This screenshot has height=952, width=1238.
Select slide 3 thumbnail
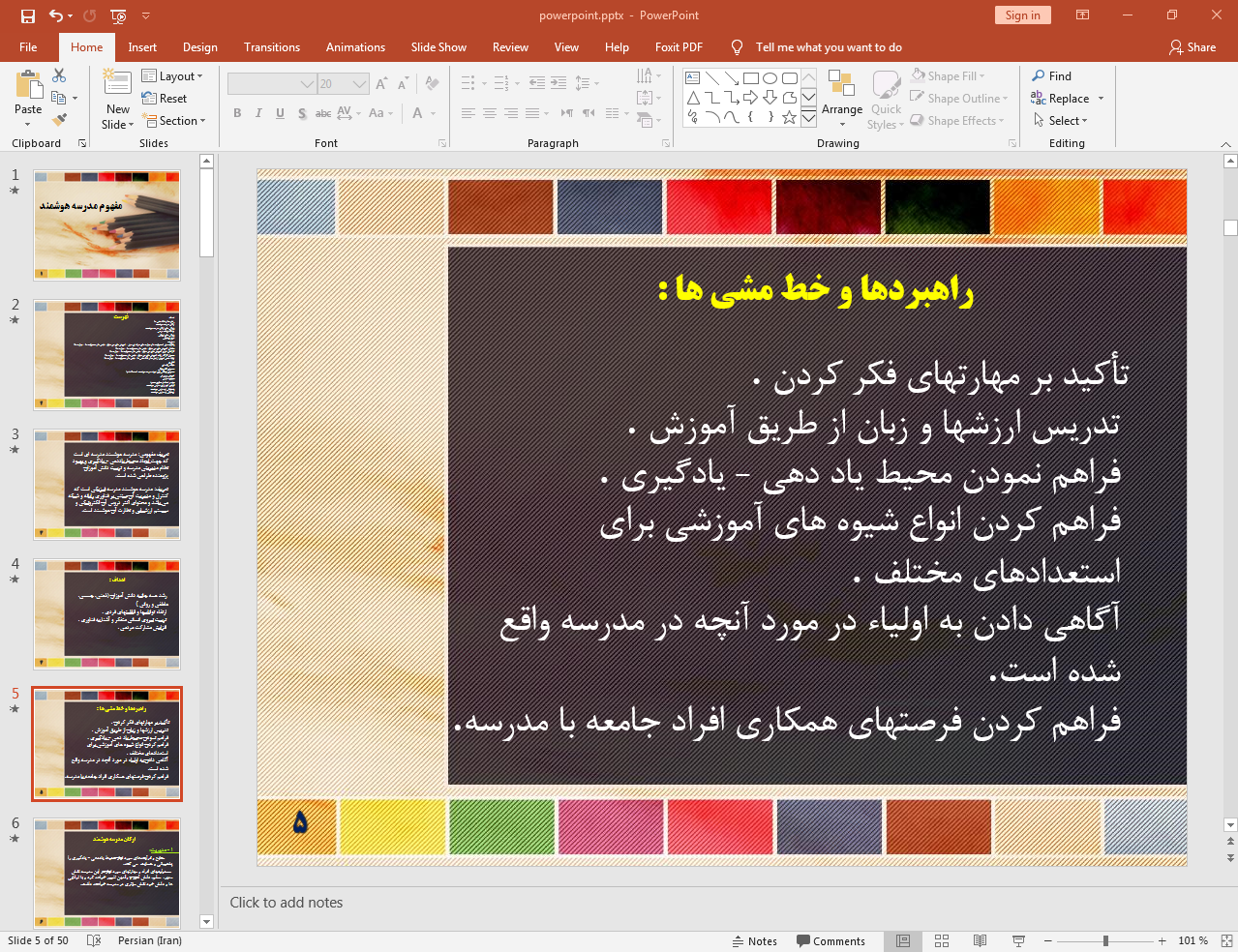coord(106,485)
